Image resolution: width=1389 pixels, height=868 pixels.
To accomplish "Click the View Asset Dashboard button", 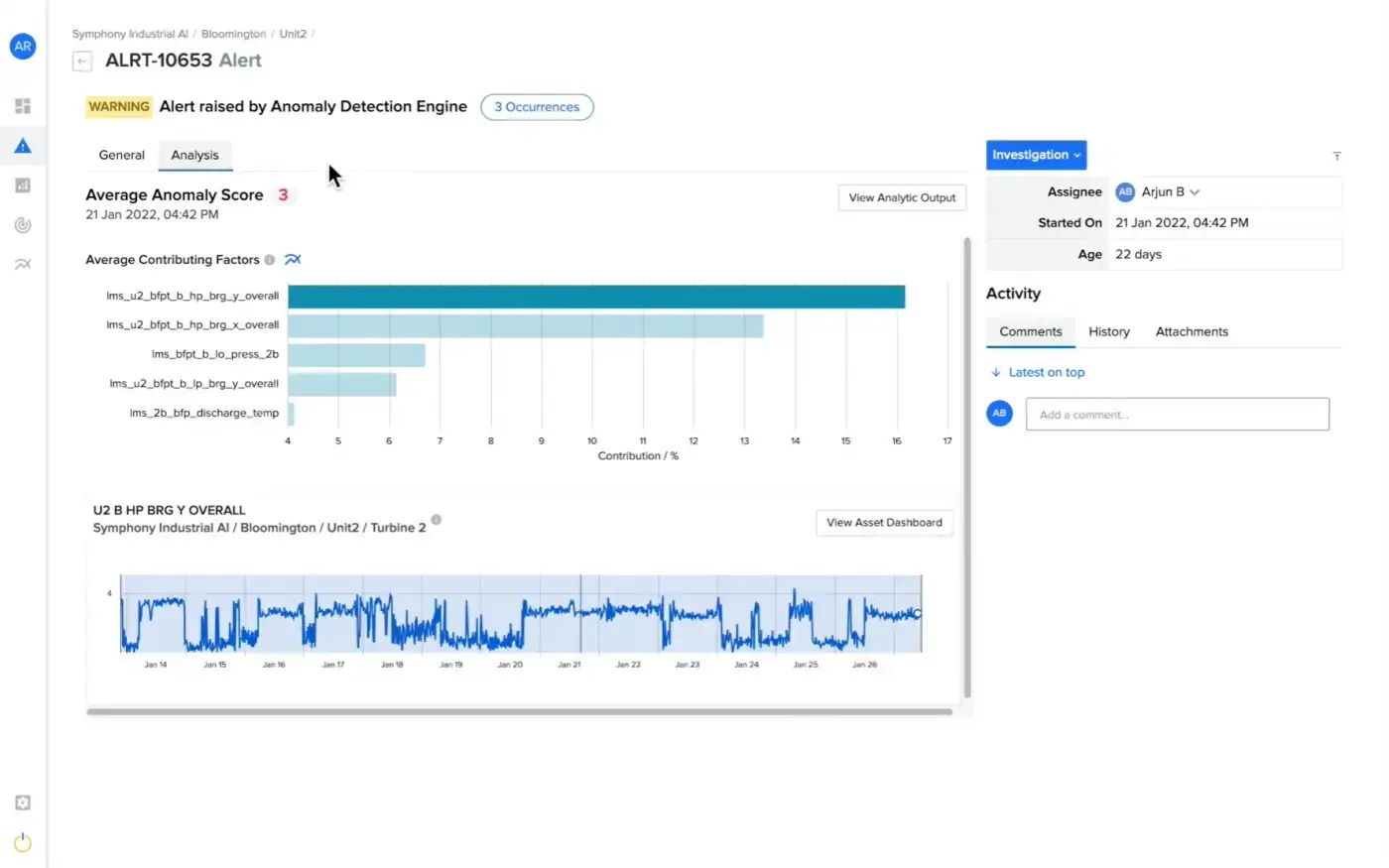I will (883, 523).
